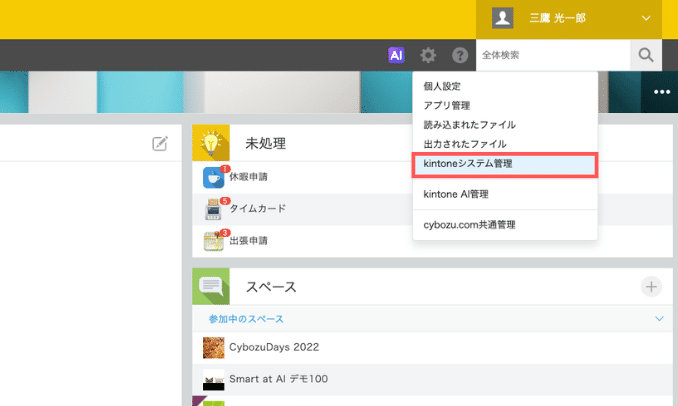Collapse the 参加中のスペース section chevron

(659, 319)
